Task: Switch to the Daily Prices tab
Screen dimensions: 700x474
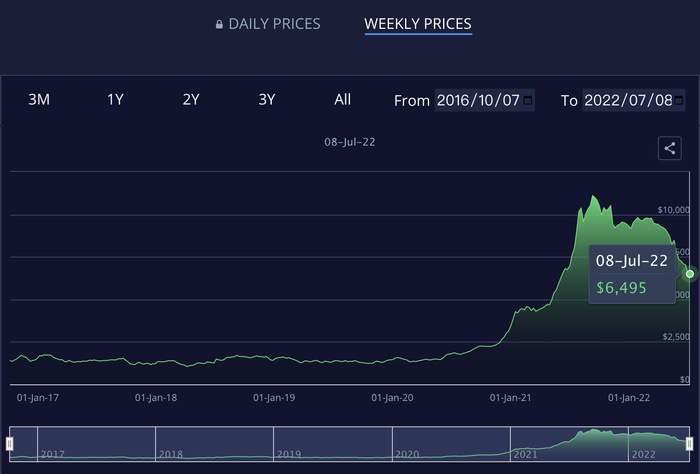Action: (x=268, y=24)
